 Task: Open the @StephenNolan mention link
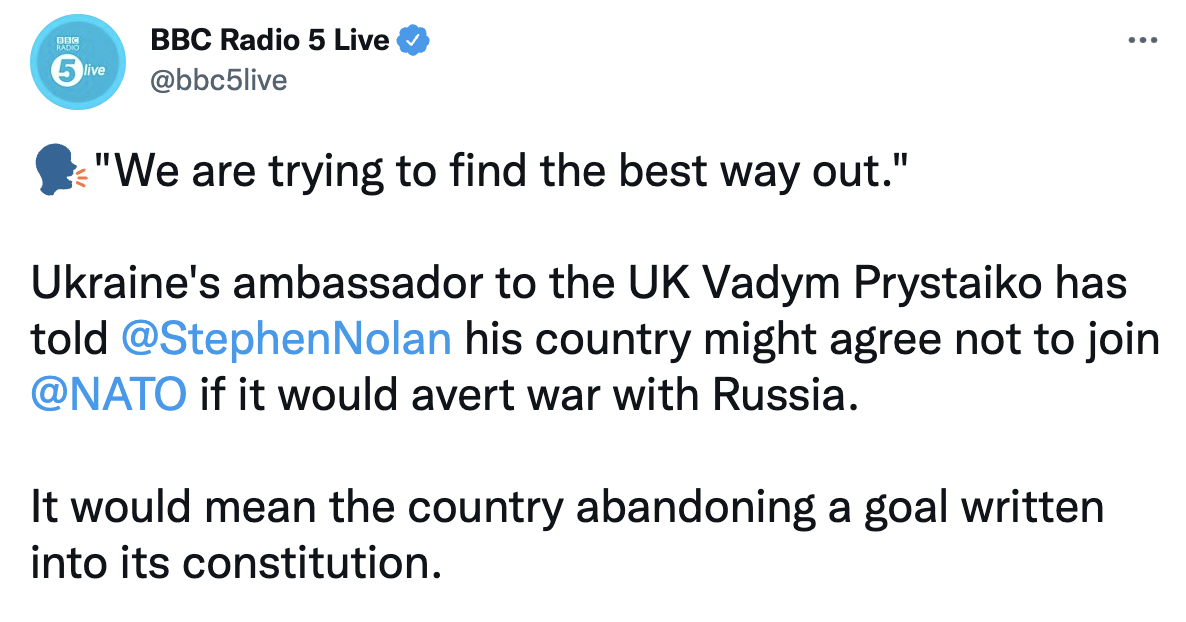pyautogui.click(x=285, y=339)
